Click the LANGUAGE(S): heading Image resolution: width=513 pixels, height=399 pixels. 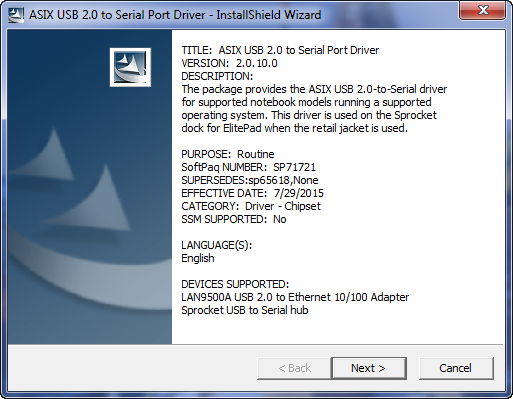pyautogui.click(x=217, y=245)
